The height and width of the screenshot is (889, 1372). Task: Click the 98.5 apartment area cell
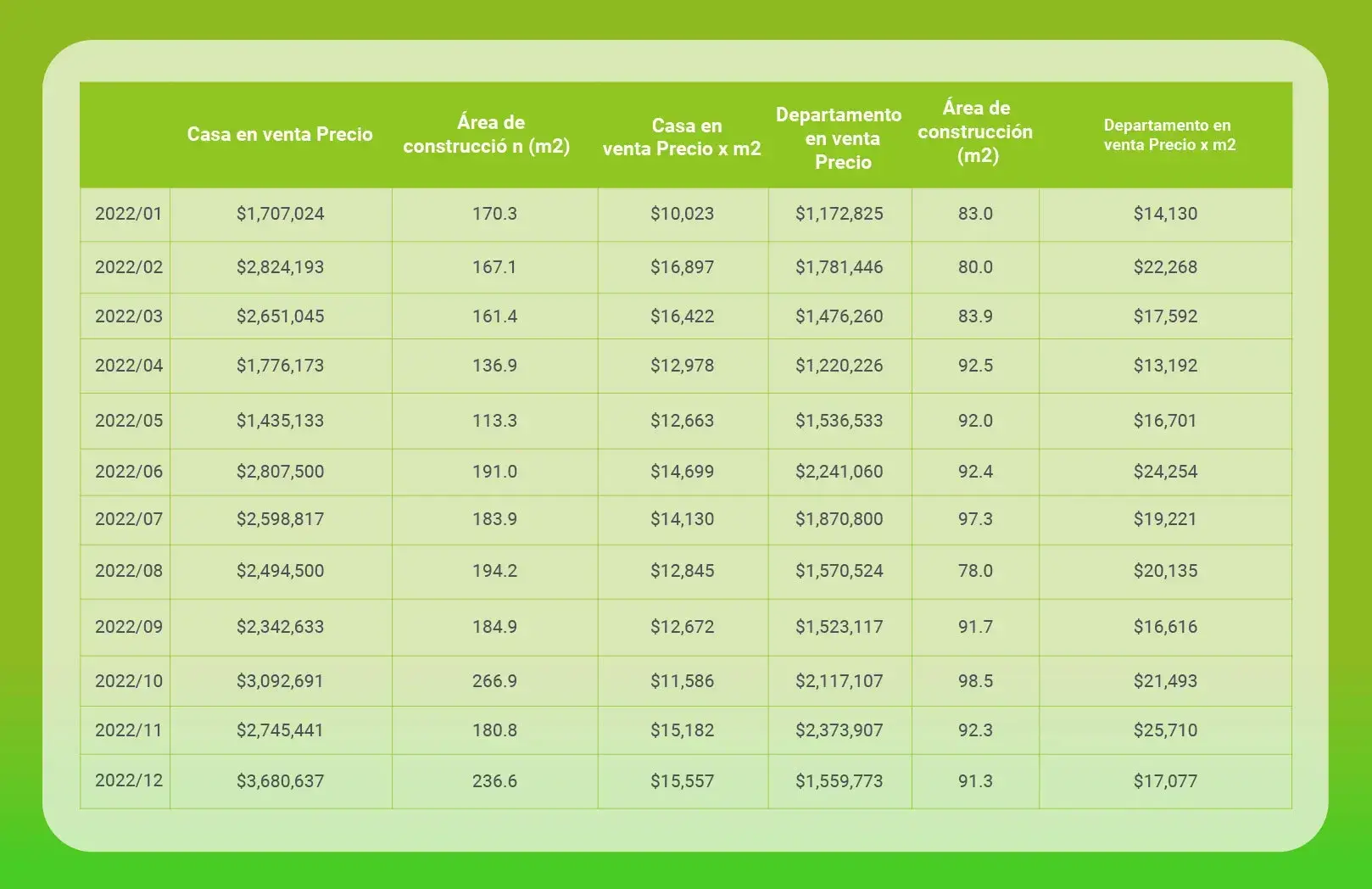(975, 681)
